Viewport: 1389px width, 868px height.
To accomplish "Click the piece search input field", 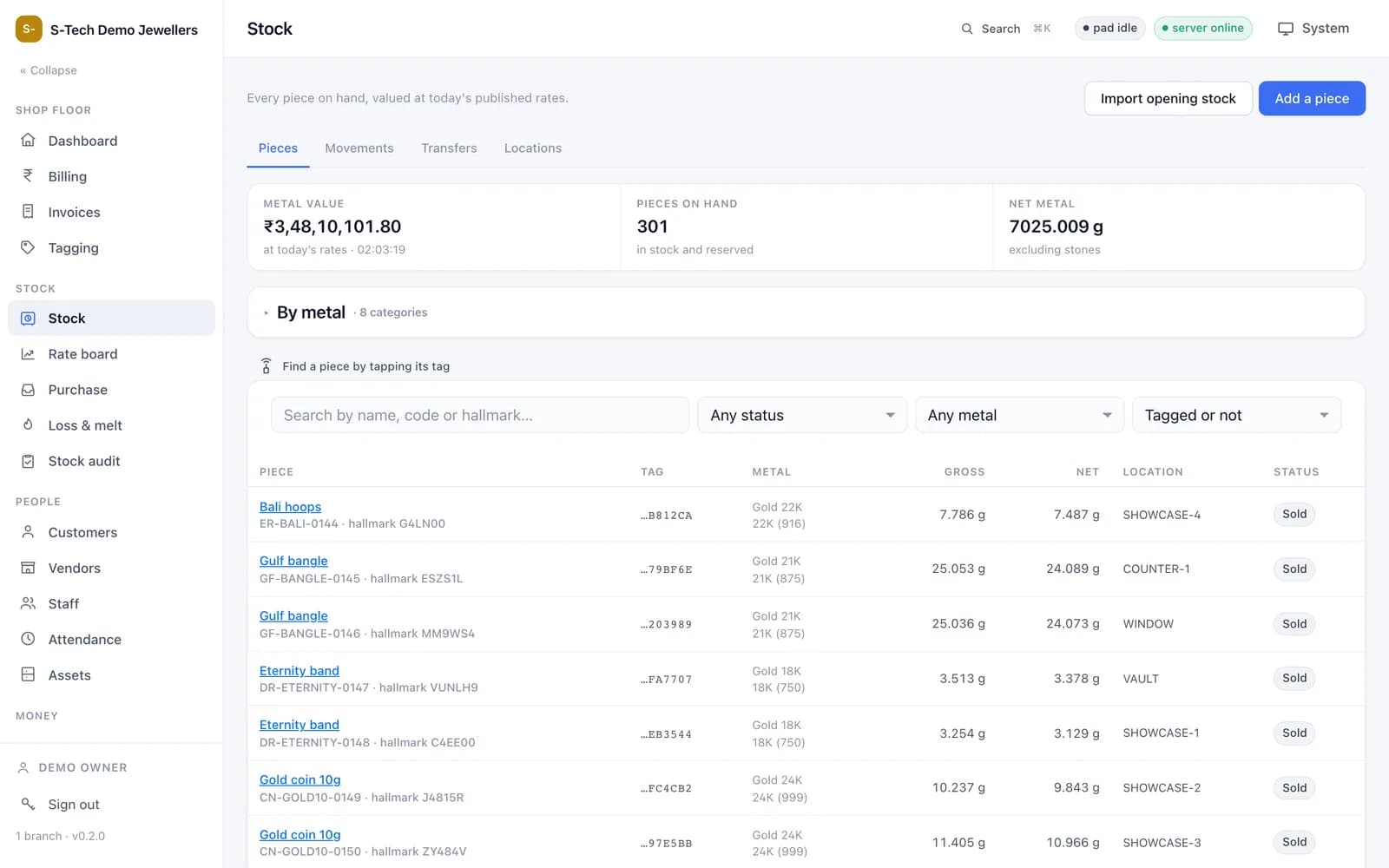I will (480, 415).
